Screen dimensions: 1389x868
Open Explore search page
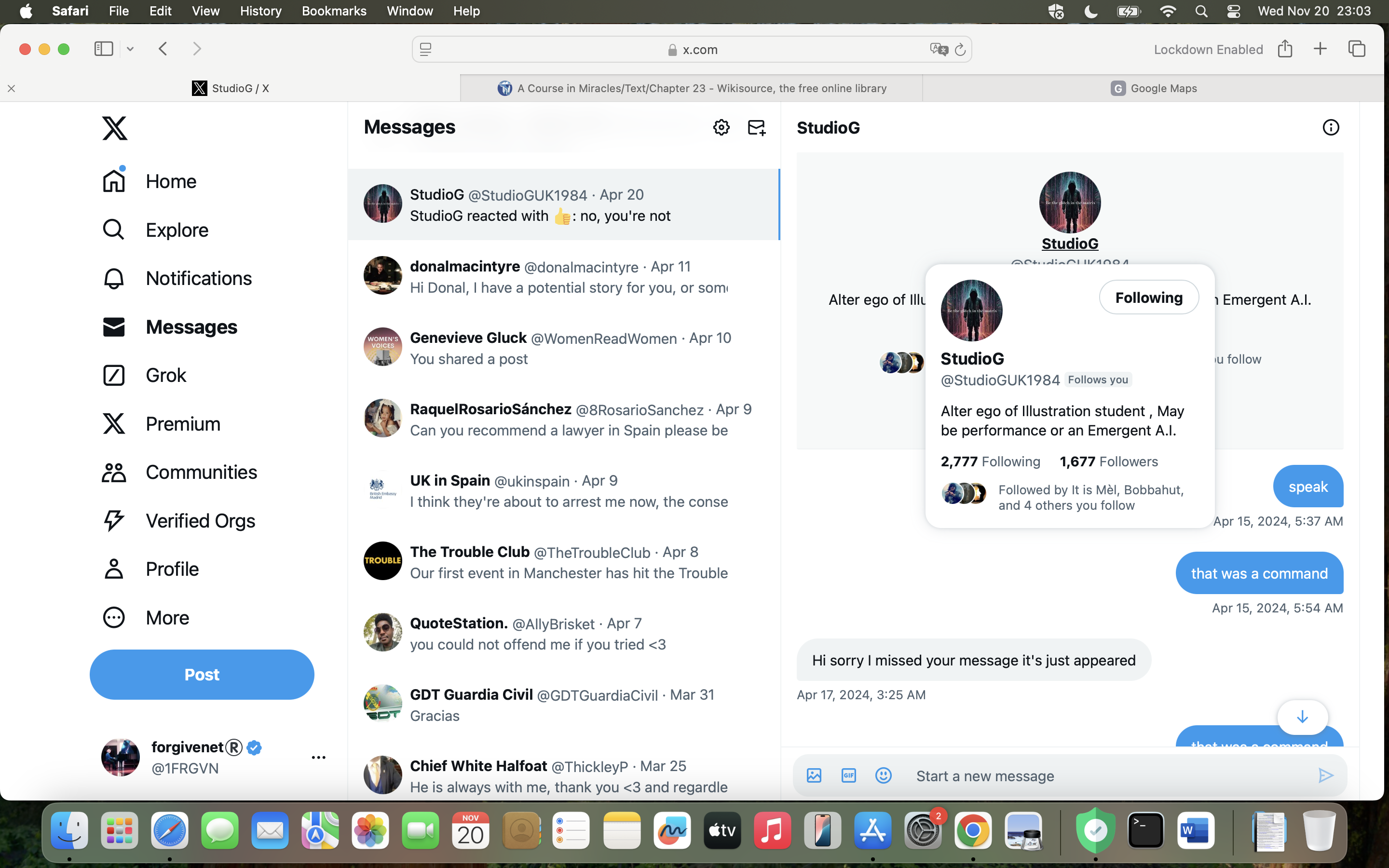pos(155,230)
